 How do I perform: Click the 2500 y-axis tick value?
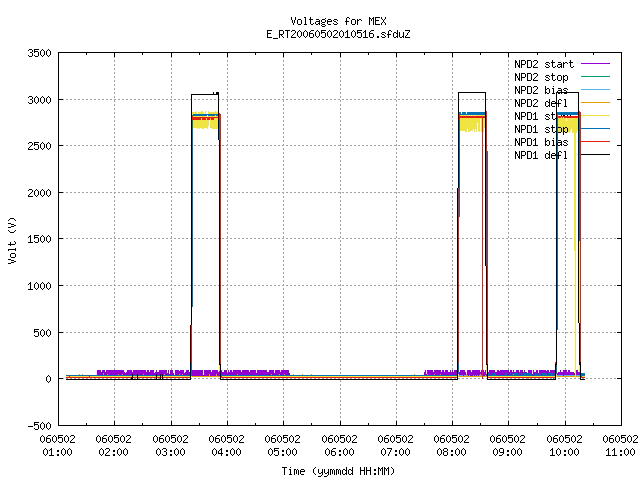pyautogui.click(x=39, y=146)
